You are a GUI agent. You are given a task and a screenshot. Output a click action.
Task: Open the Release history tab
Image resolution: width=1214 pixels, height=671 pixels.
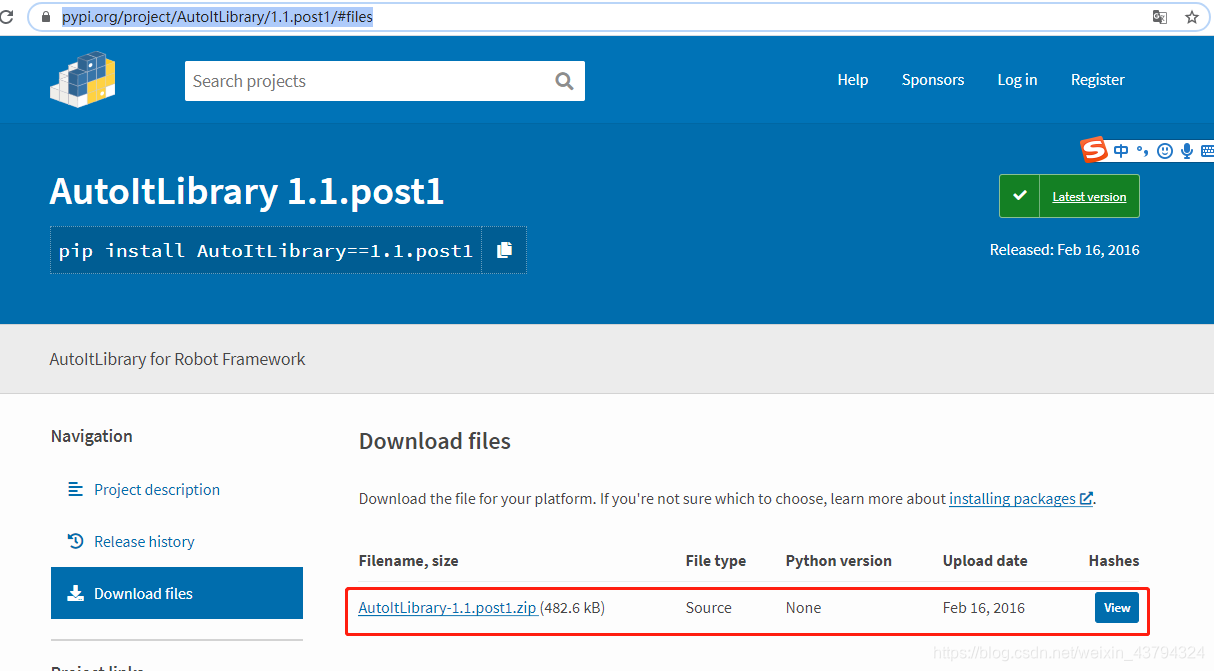click(x=177, y=541)
